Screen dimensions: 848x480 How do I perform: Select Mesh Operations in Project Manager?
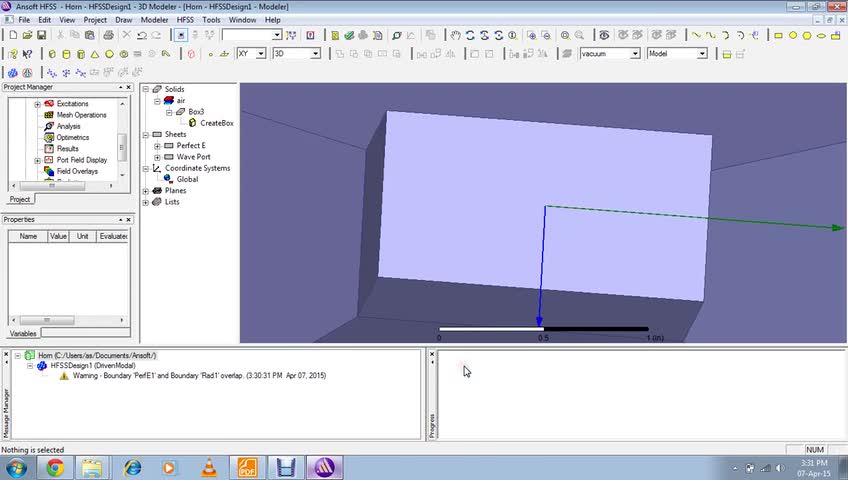(82, 115)
